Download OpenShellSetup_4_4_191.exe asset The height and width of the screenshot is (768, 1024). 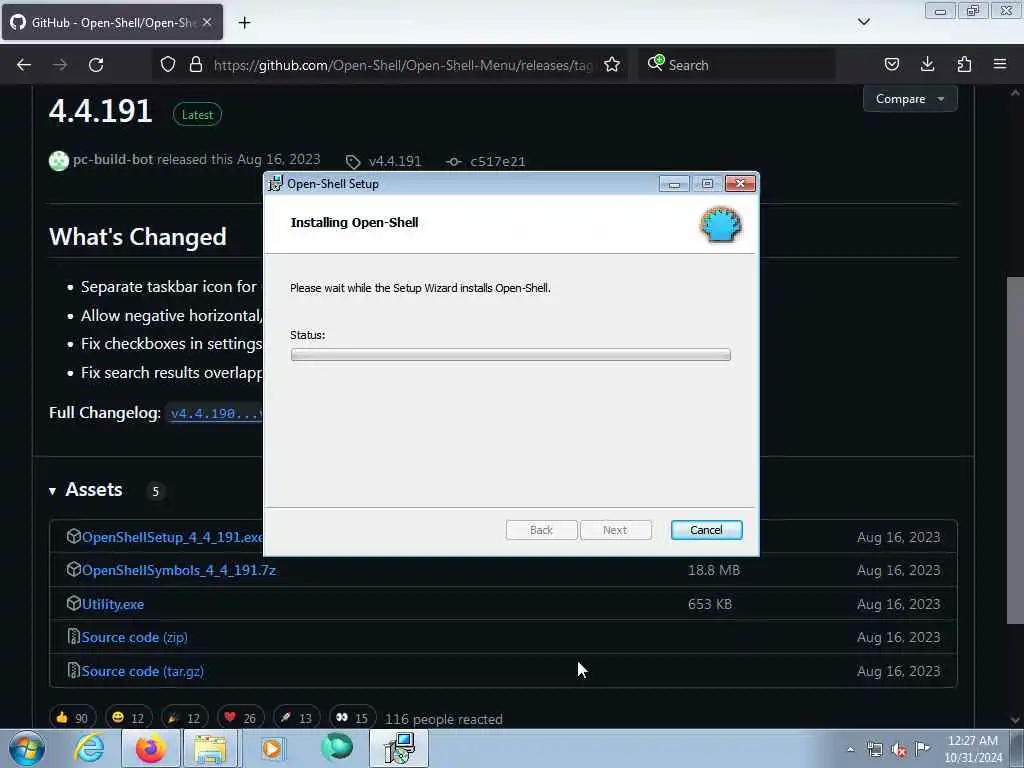click(x=172, y=537)
